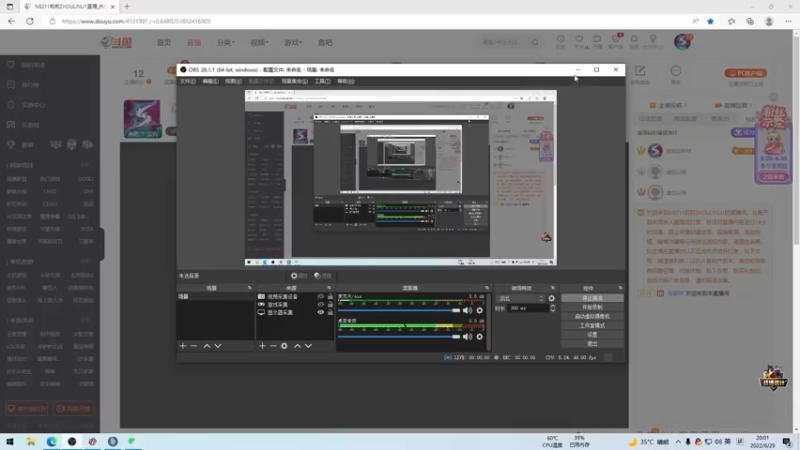
Task: Undock the Sources panel with its header icon
Action: click(x=329, y=288)
